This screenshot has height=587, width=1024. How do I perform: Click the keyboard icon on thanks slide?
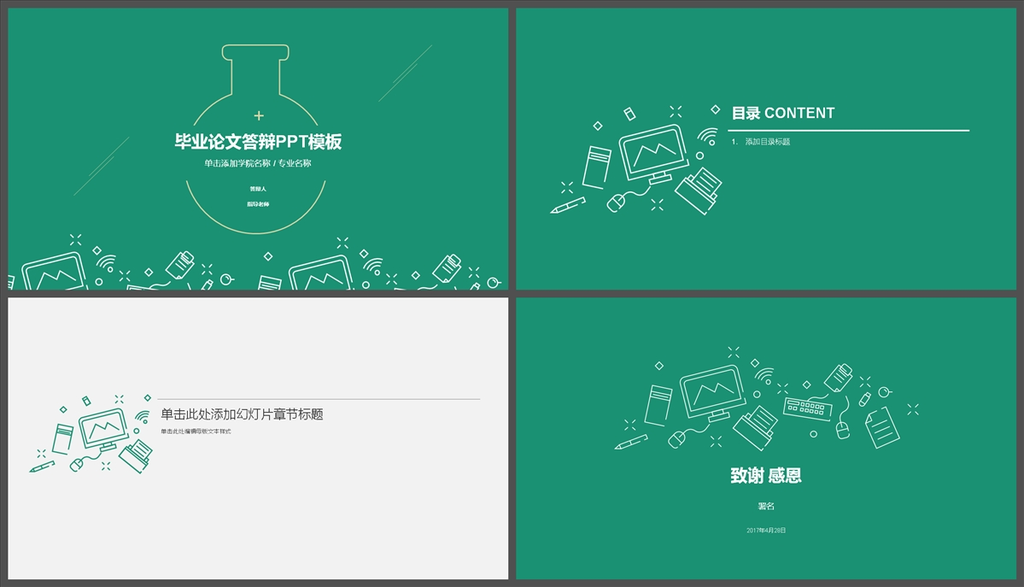(x=808, y=407)
